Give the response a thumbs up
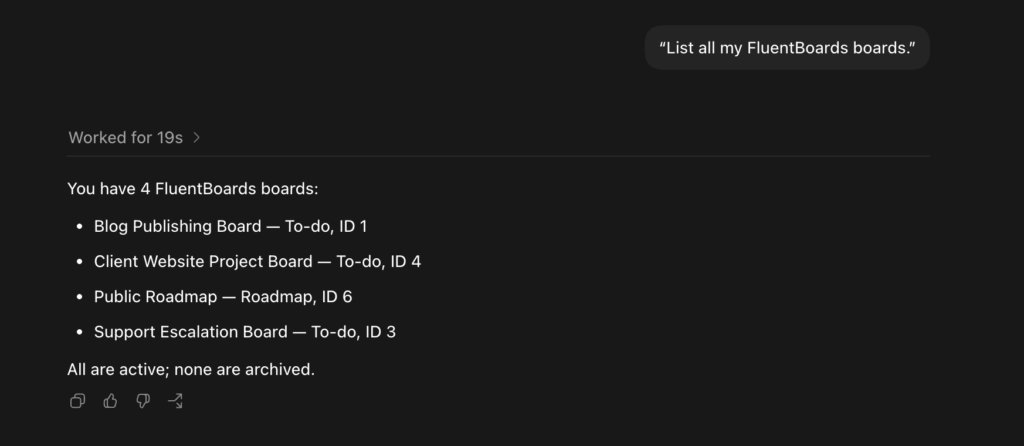 (110, 401)
